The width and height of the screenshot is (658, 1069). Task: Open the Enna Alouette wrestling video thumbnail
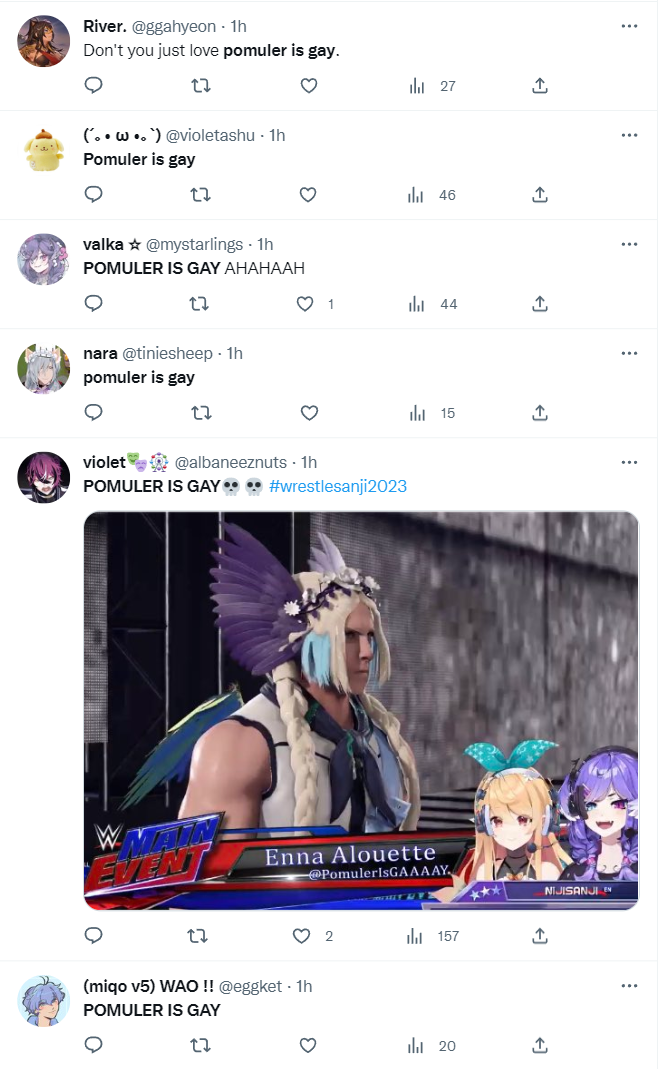pyautogui.click(x=361, y=710)
